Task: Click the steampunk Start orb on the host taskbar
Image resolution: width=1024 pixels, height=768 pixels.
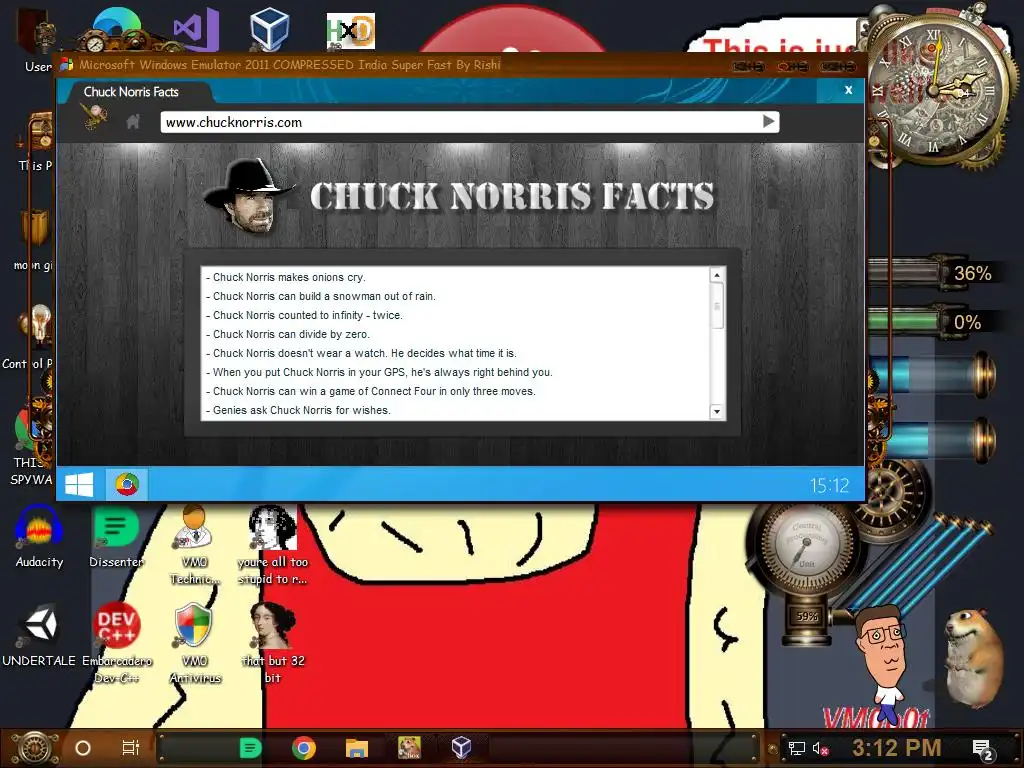Action: click(x=35, y=748)
